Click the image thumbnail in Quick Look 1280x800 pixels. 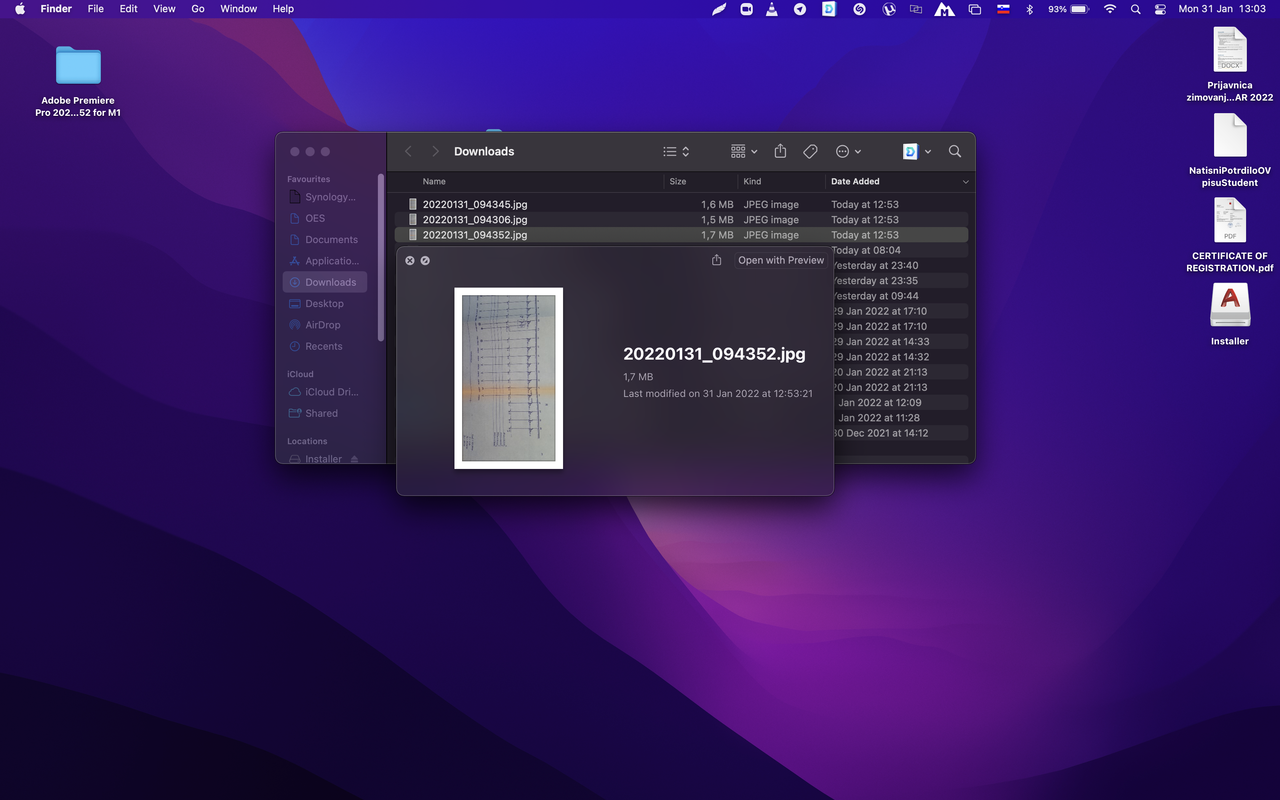509,378
